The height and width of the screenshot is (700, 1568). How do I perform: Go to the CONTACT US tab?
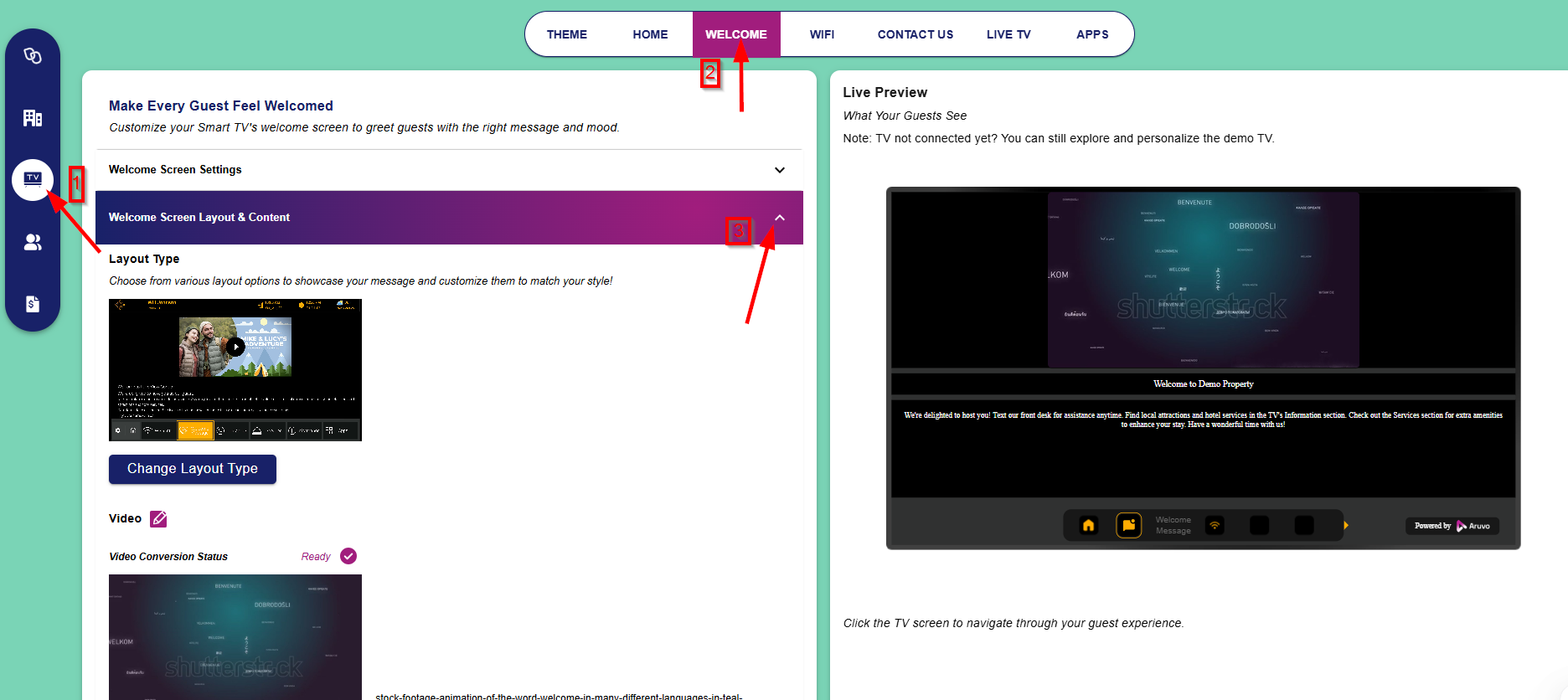coord(916,34)
